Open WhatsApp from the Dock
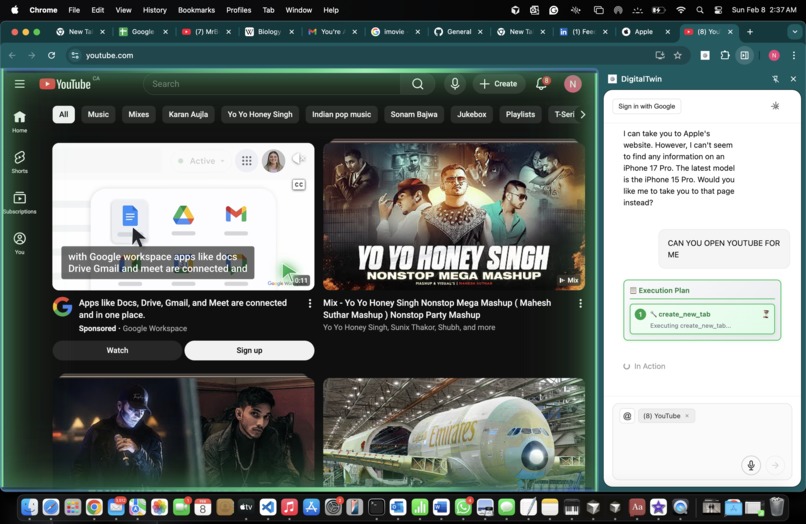Screen dimensions: 806x524 (463, 507)
